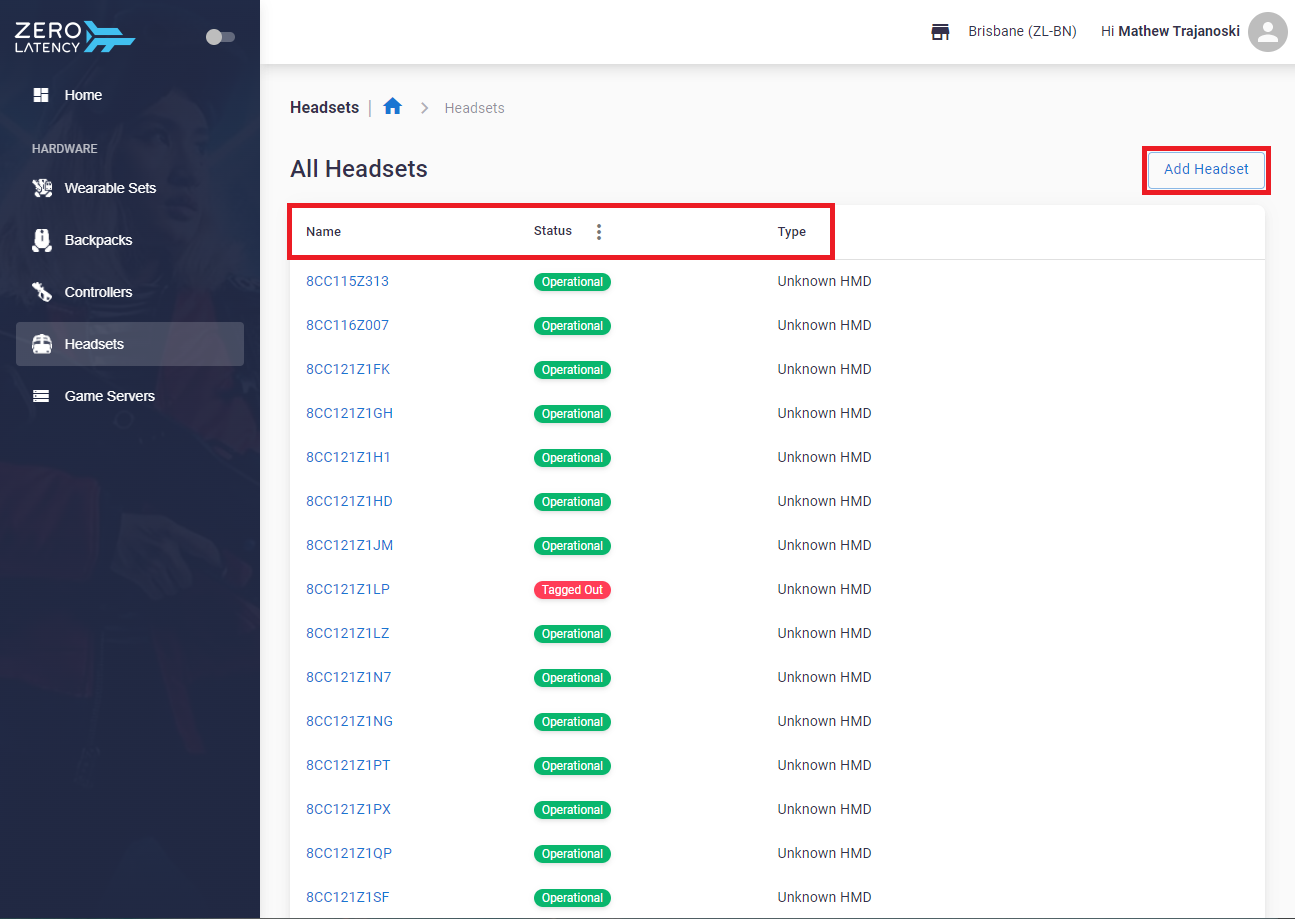This screenshot has height=919, width=1295.
Task: Open headset 8CC121Z1QP
Action: click(x=349, y=853)
